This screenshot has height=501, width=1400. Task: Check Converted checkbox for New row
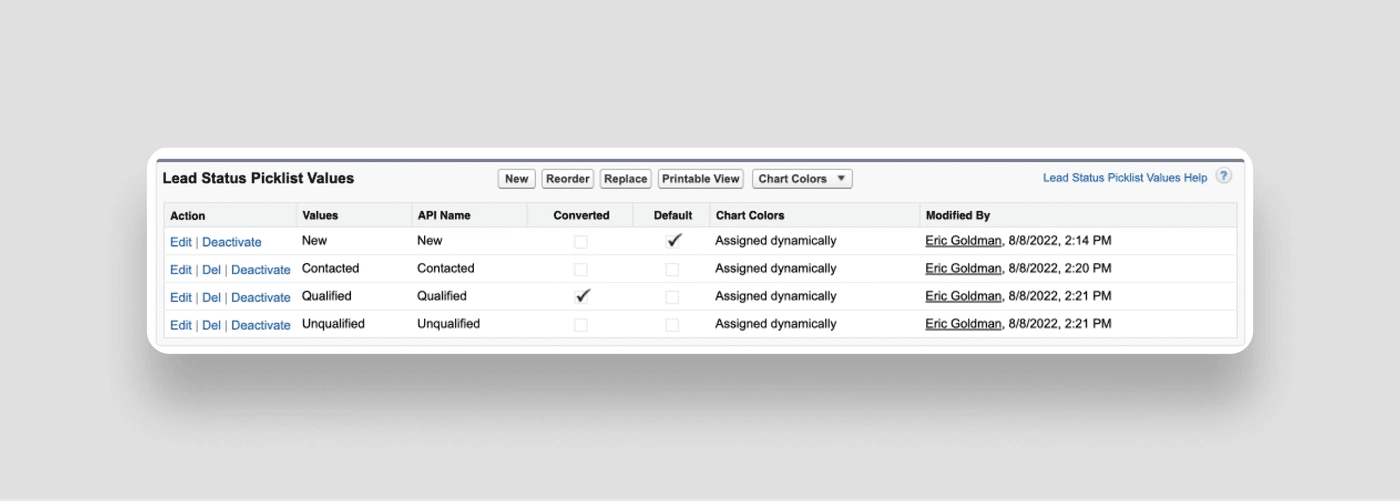tap(581, 242)
